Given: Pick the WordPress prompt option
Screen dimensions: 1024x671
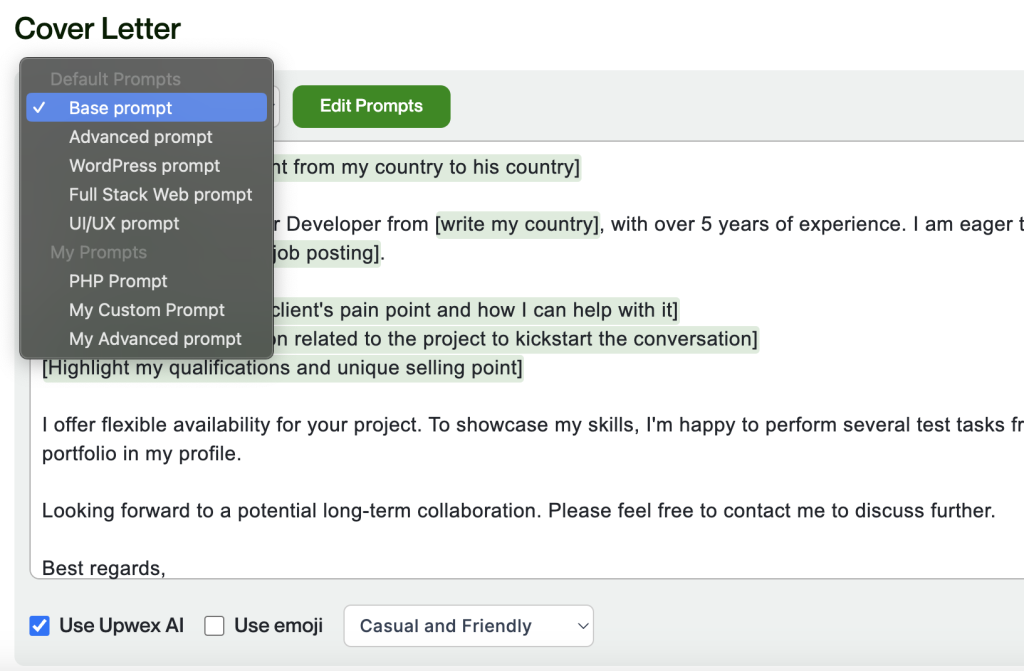Looking at the screenshot, I should 144,166.
